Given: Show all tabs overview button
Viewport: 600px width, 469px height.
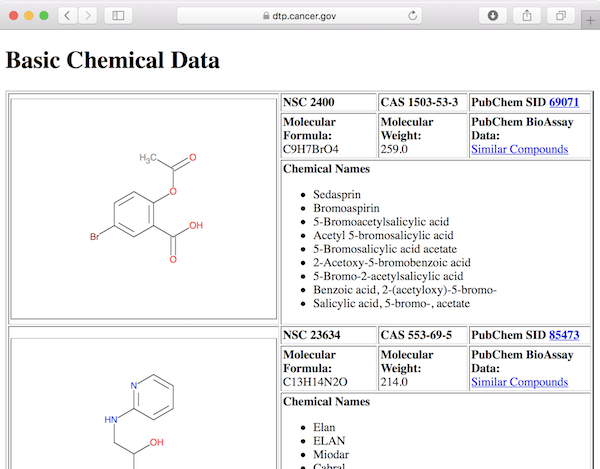Looking at the screenshot, I should (x=561, y=16).
